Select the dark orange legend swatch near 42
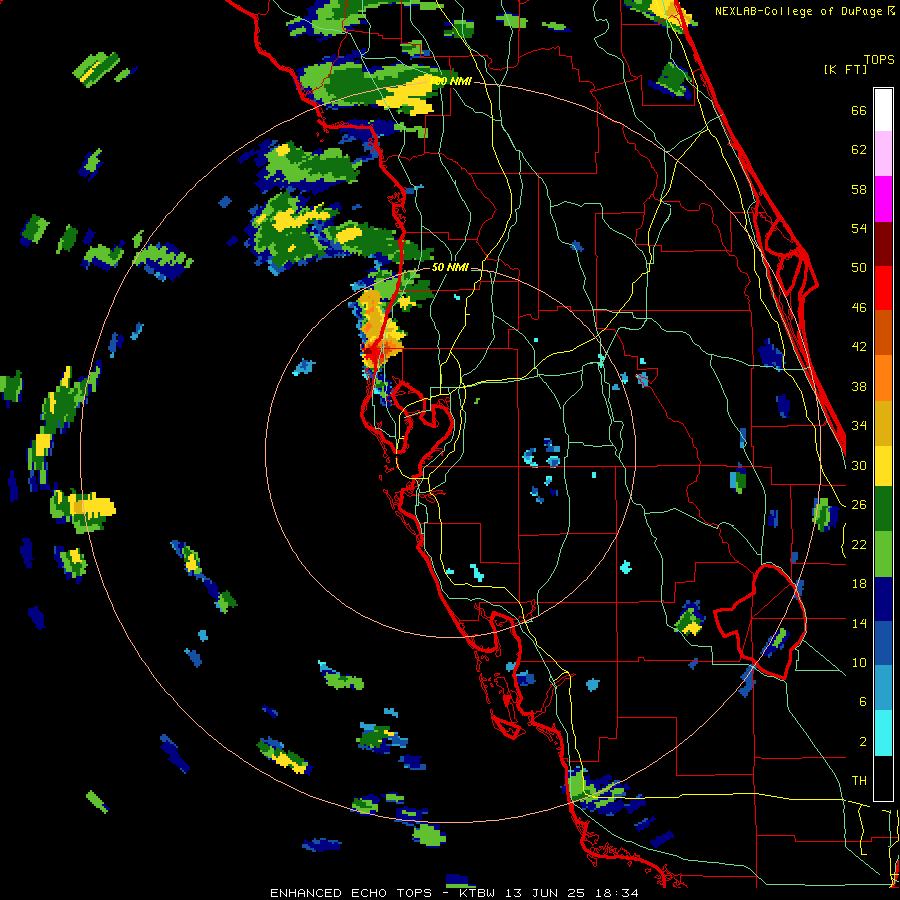The height and width of the screenshot is (900, 900). [x=883, y=333]
